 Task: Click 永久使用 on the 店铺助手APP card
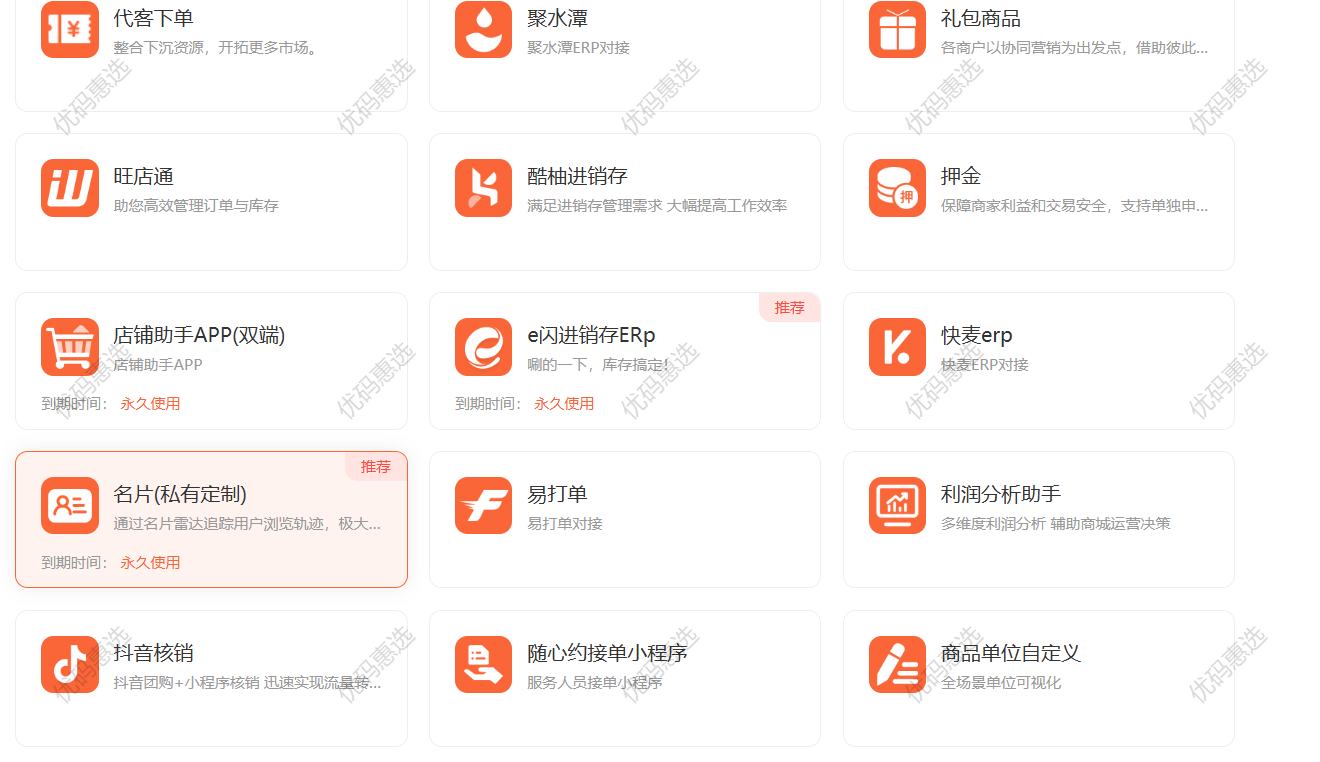point(150,404)
